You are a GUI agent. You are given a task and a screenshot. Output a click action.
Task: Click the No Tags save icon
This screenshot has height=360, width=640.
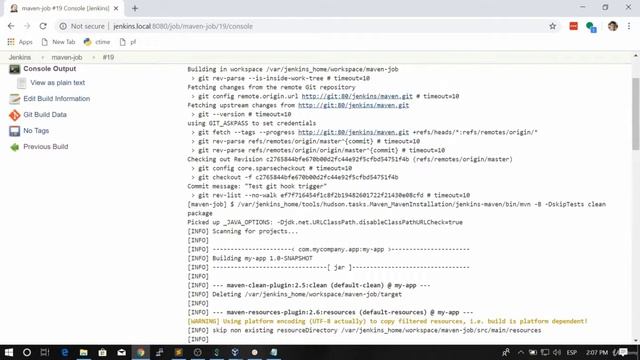pos(15,131)
